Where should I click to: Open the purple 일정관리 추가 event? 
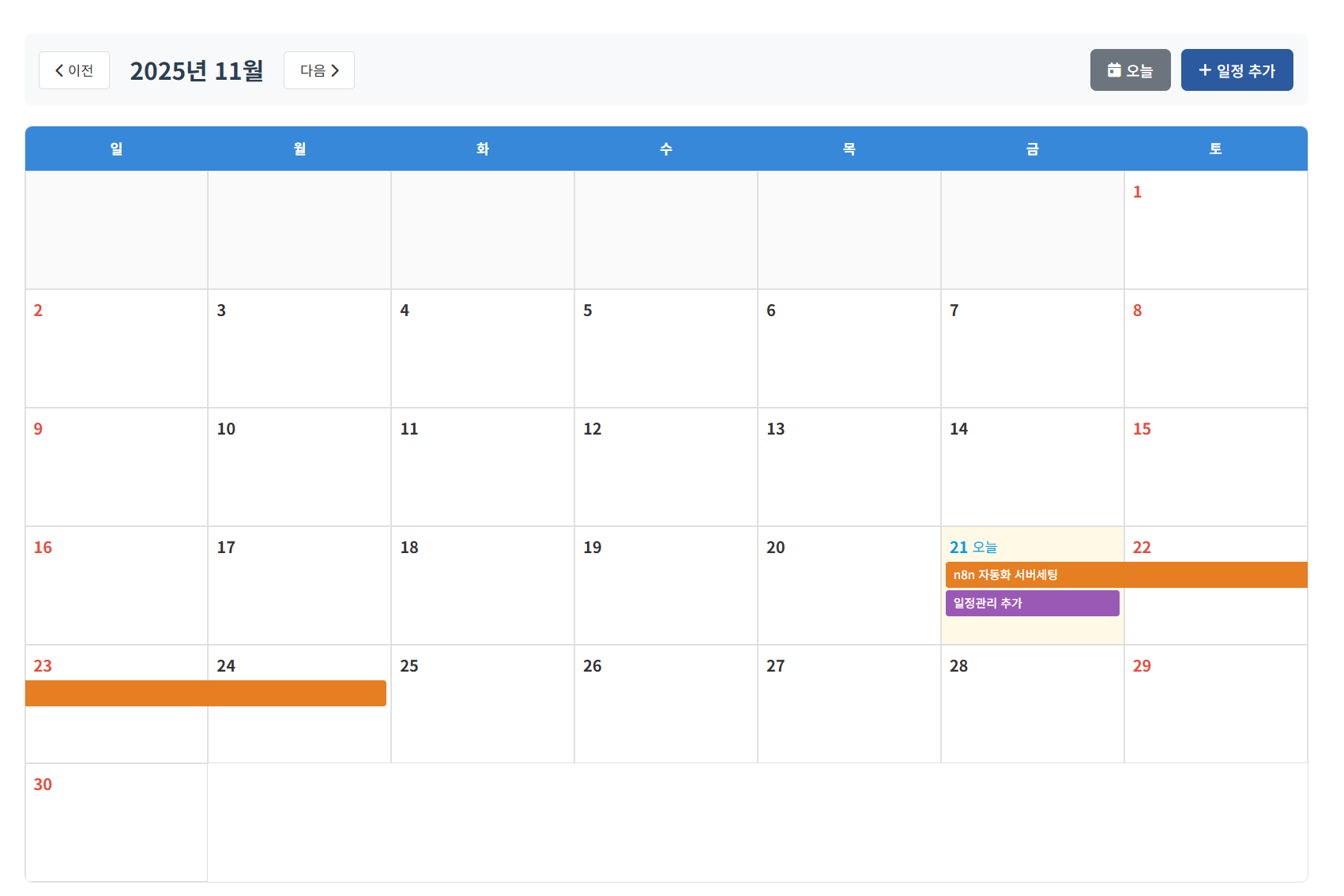click(x=1032, y=603)
